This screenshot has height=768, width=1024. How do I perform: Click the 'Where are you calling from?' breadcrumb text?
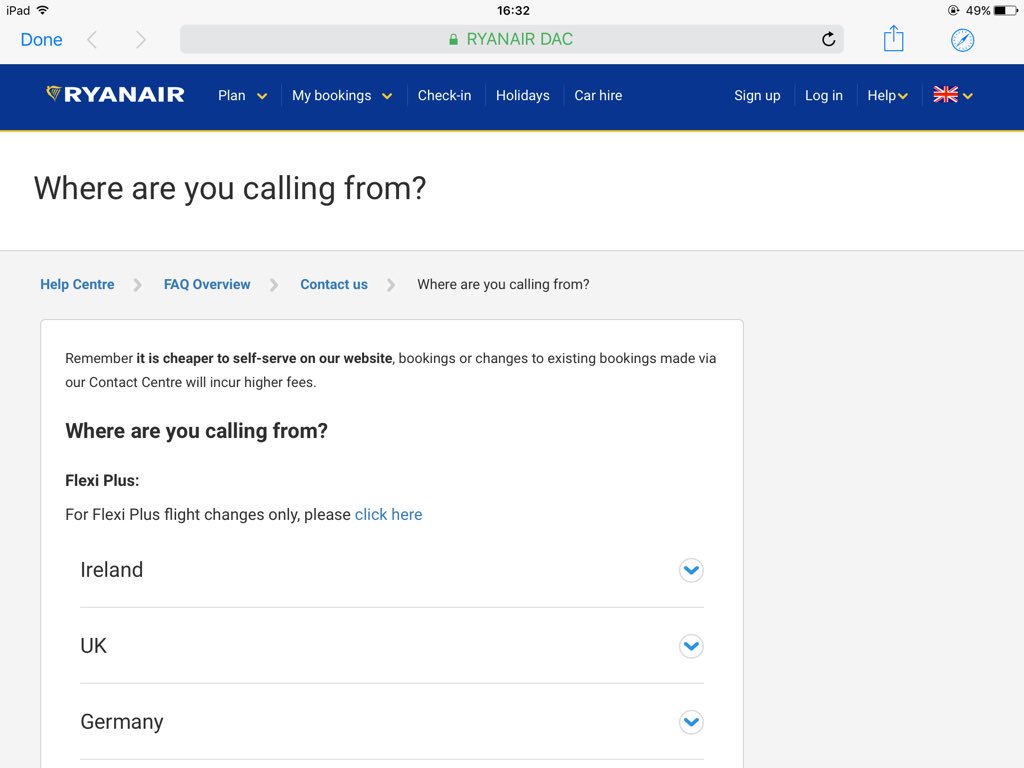(x=503, y=284)
